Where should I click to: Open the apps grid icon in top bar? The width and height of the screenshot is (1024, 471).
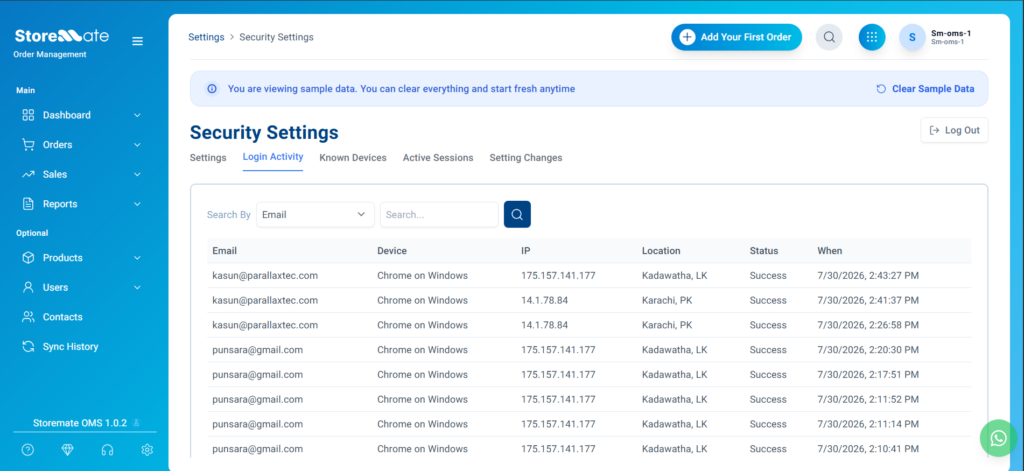pyautogui.click(x=872, y=37)
